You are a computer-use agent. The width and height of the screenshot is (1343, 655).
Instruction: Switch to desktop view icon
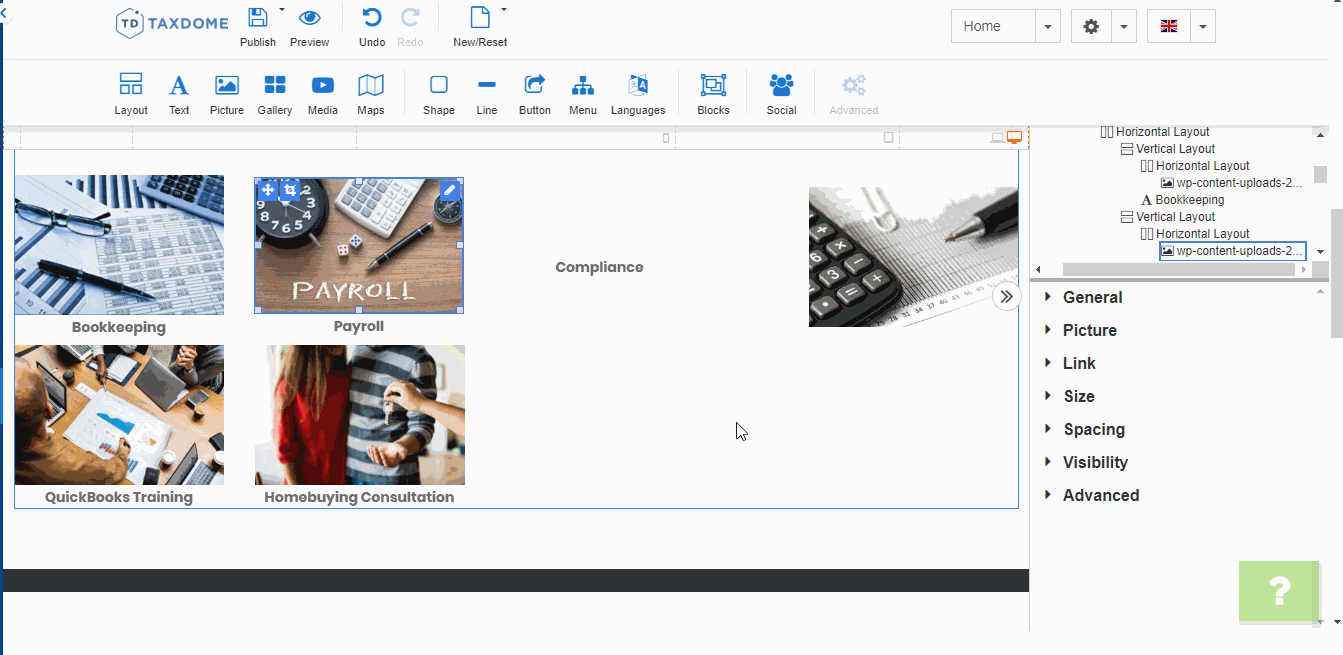[1014, 138]
